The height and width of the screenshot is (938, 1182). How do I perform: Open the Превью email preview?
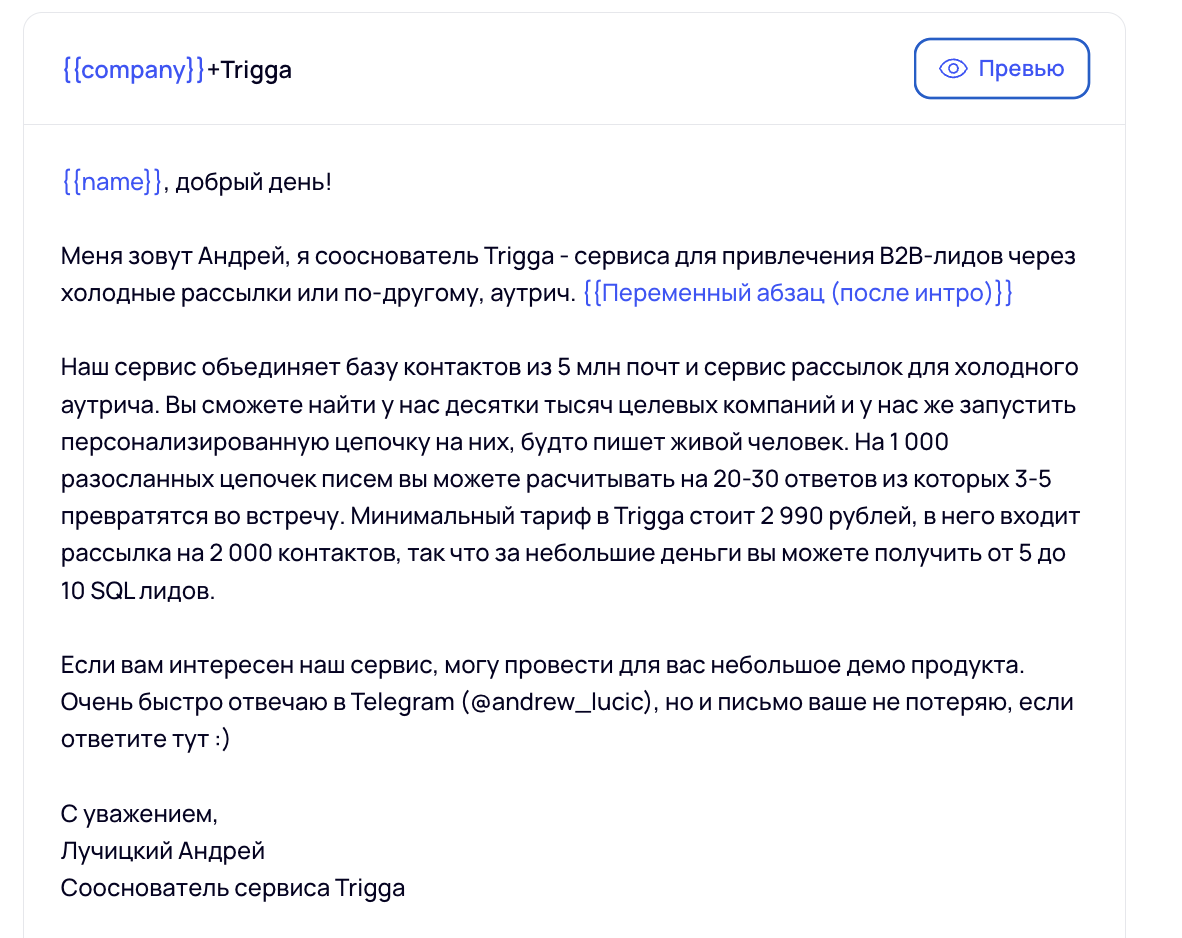click(1001, 69)
